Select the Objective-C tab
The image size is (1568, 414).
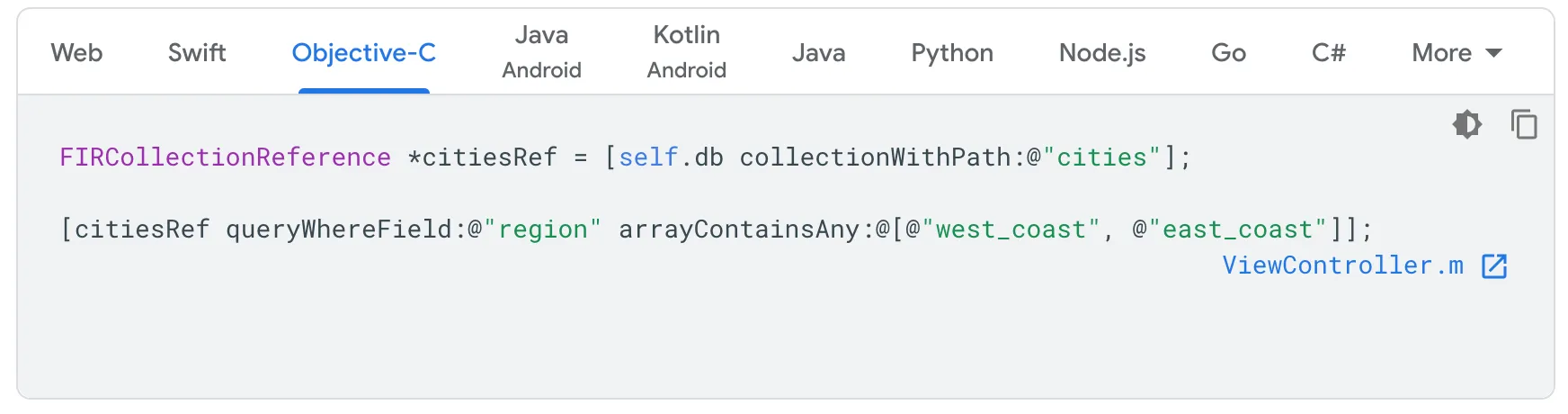pos(364,53)
